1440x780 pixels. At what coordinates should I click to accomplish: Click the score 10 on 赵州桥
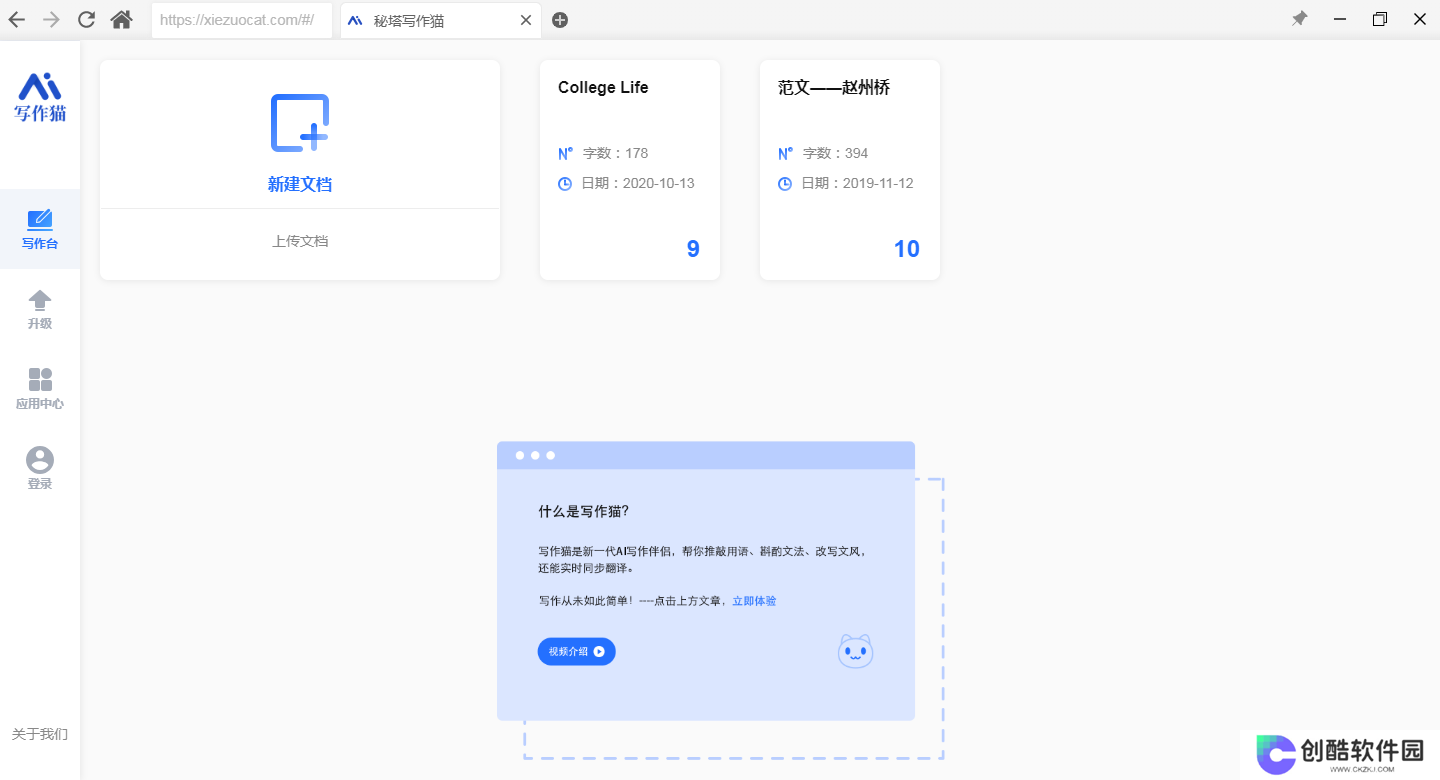907,249
